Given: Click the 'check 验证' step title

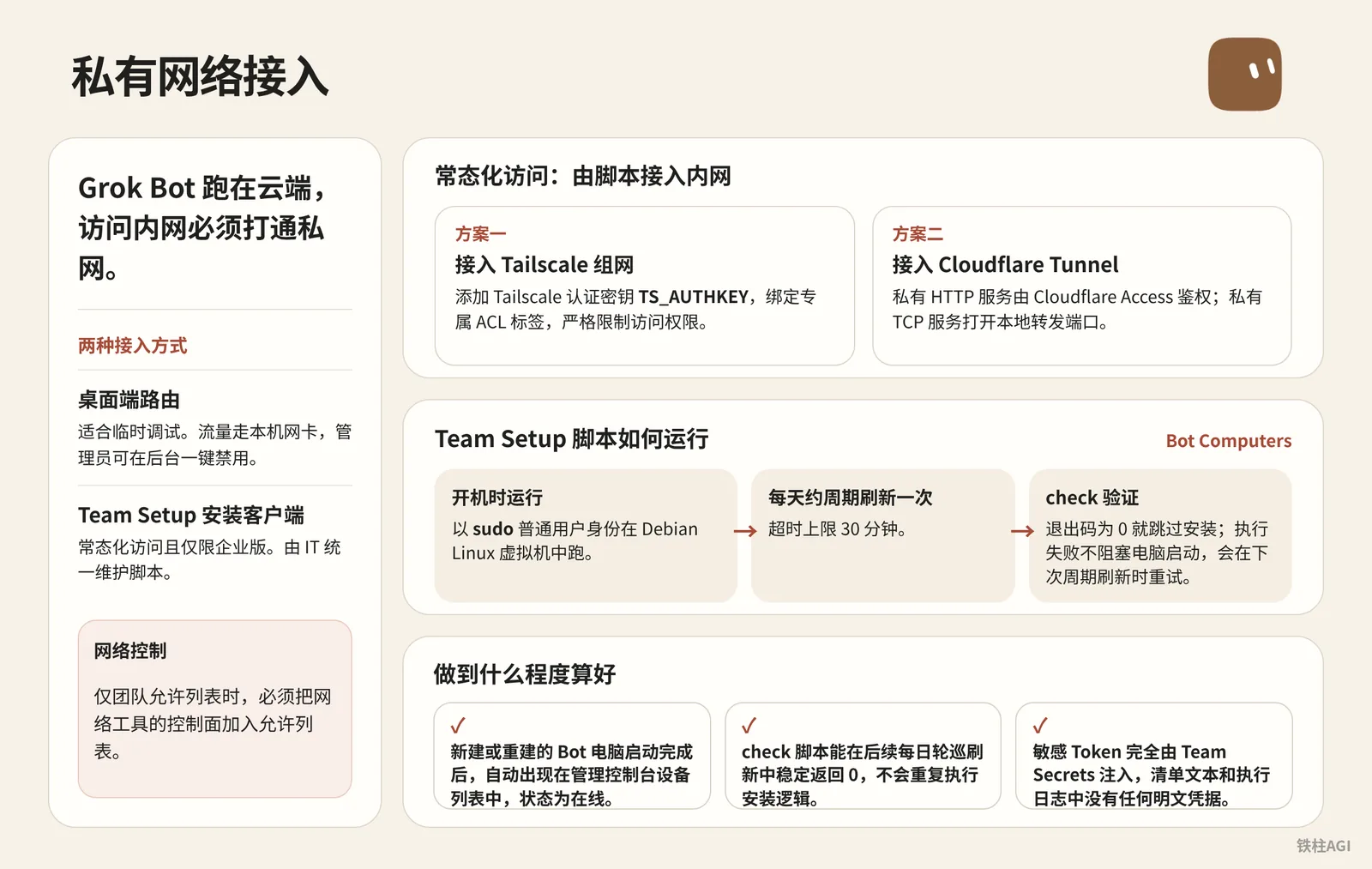Looking at the screenshot, I should tap(1092, 498).
